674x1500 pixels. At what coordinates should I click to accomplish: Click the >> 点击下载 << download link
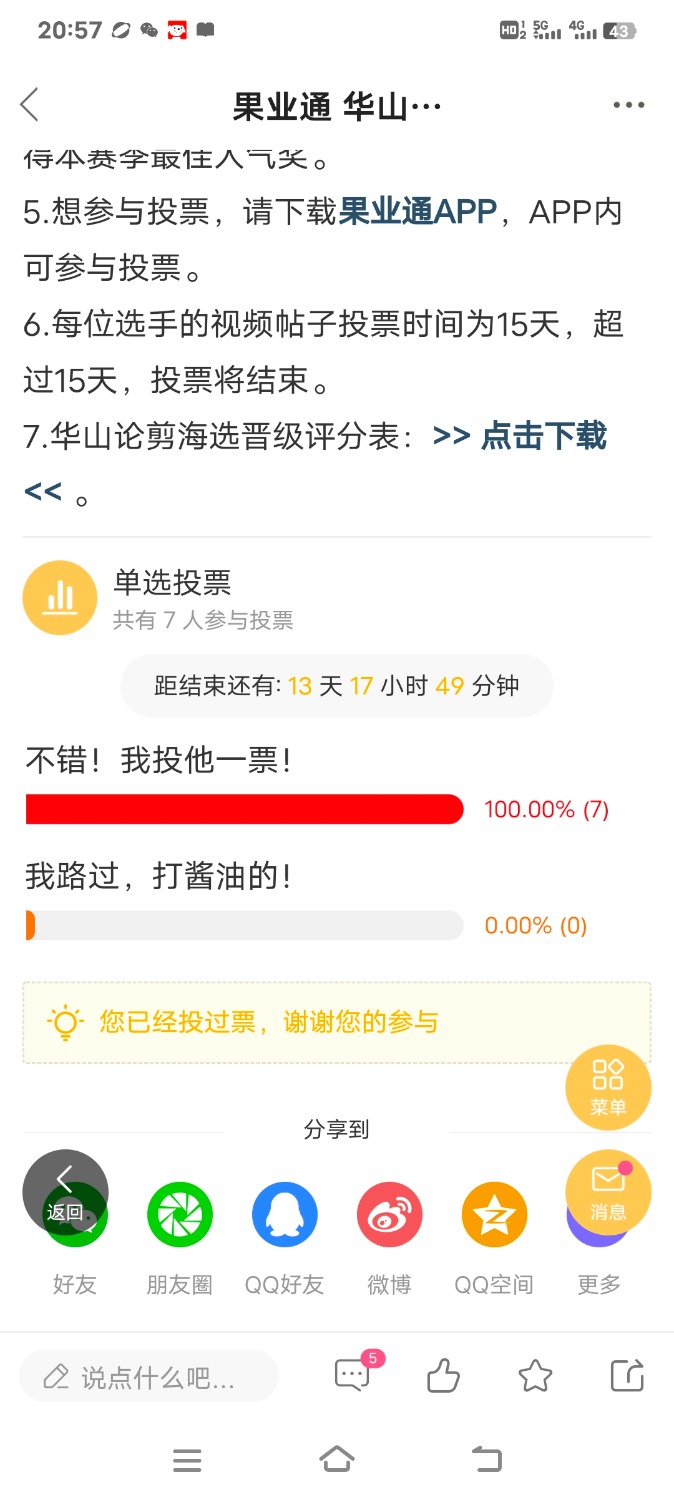click(315, 463)
